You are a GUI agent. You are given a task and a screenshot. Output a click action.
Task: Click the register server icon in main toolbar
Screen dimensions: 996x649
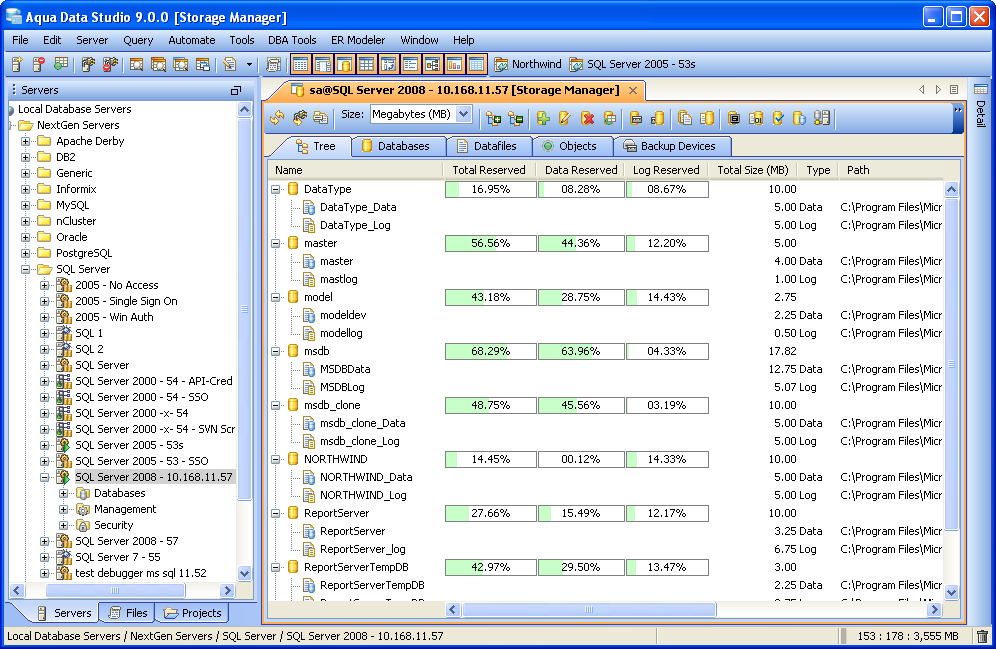17,64
